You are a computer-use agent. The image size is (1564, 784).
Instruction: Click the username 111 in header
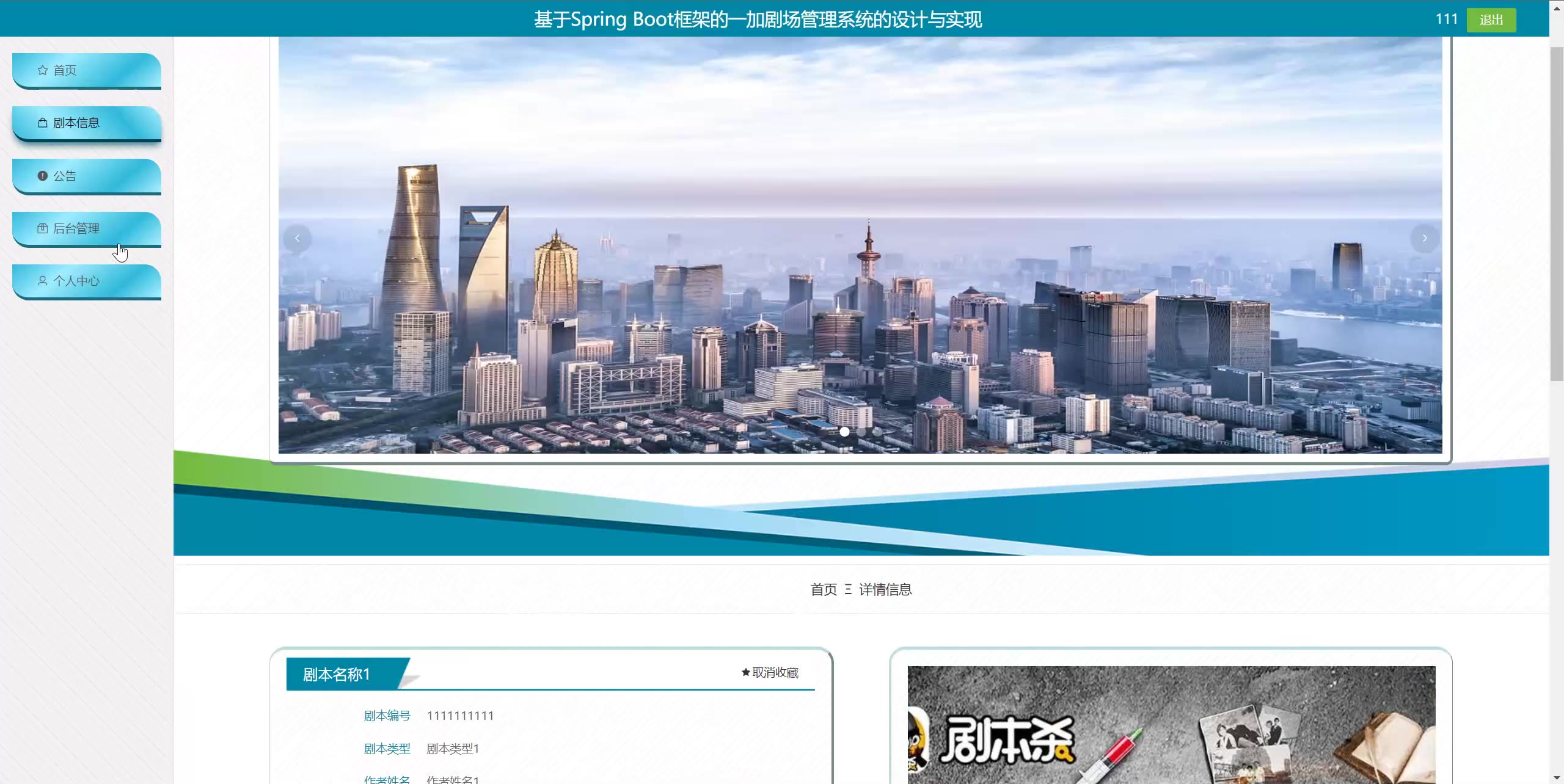[x=1446, y=19]
